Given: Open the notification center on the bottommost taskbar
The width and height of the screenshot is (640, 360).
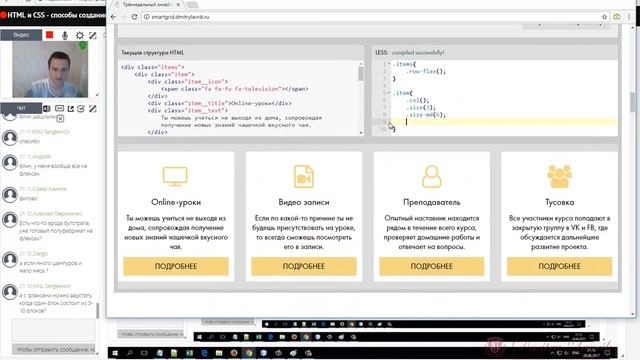Looking at the screenshot, I should 607,353.
